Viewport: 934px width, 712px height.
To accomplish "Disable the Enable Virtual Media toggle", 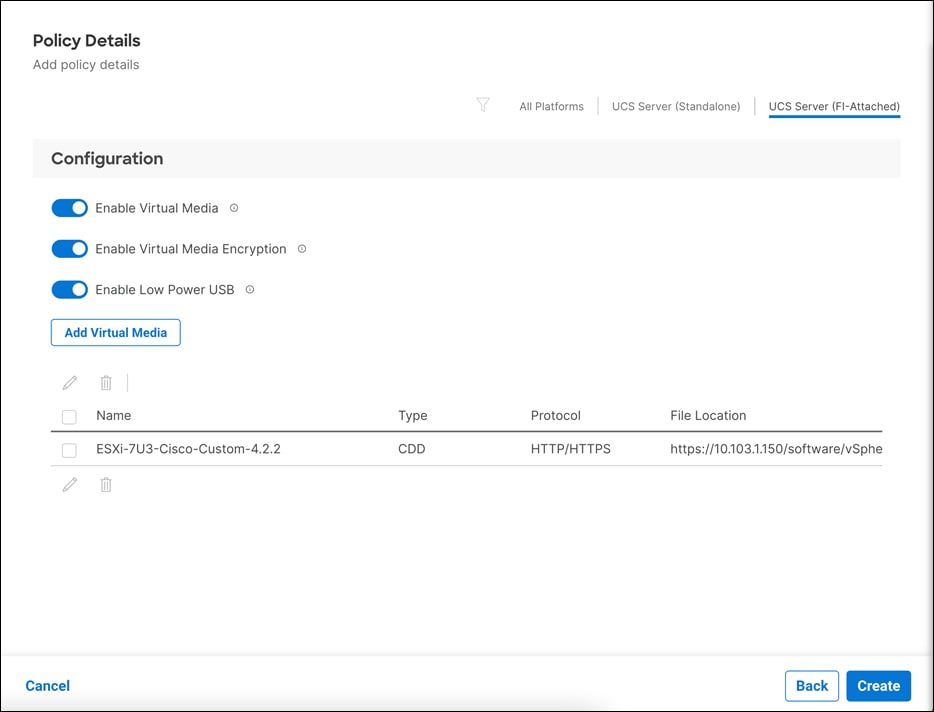I will coord(69,208).
